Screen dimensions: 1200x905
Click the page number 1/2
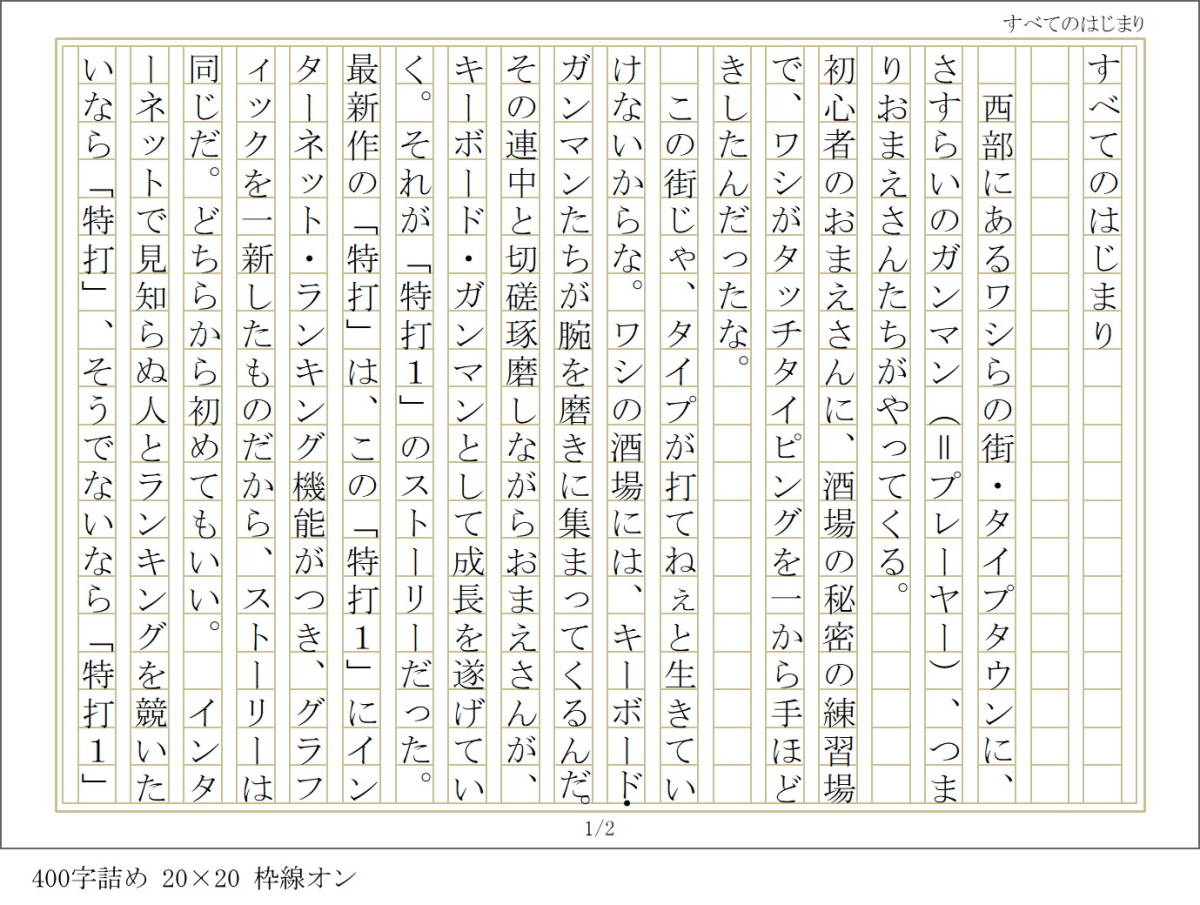tap(599, 828)
